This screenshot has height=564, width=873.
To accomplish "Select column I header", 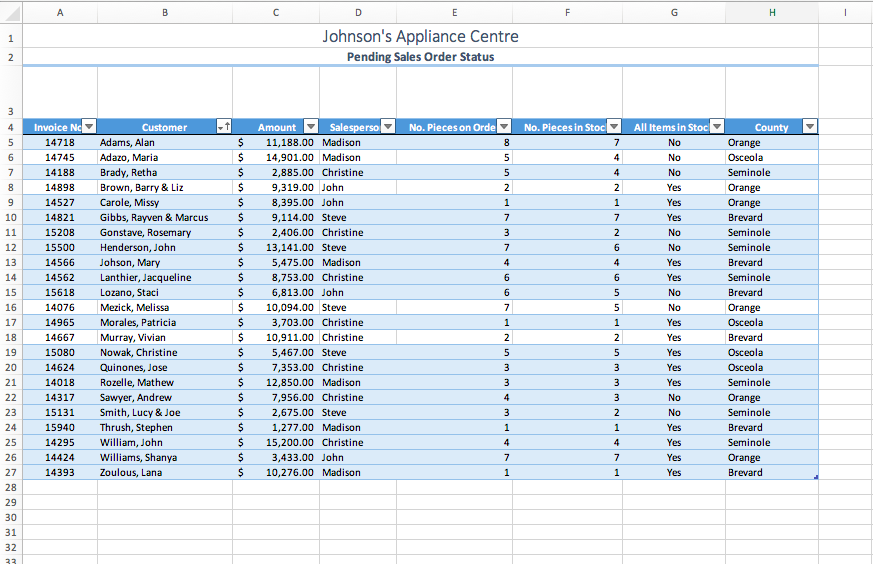I will (845, 12).
